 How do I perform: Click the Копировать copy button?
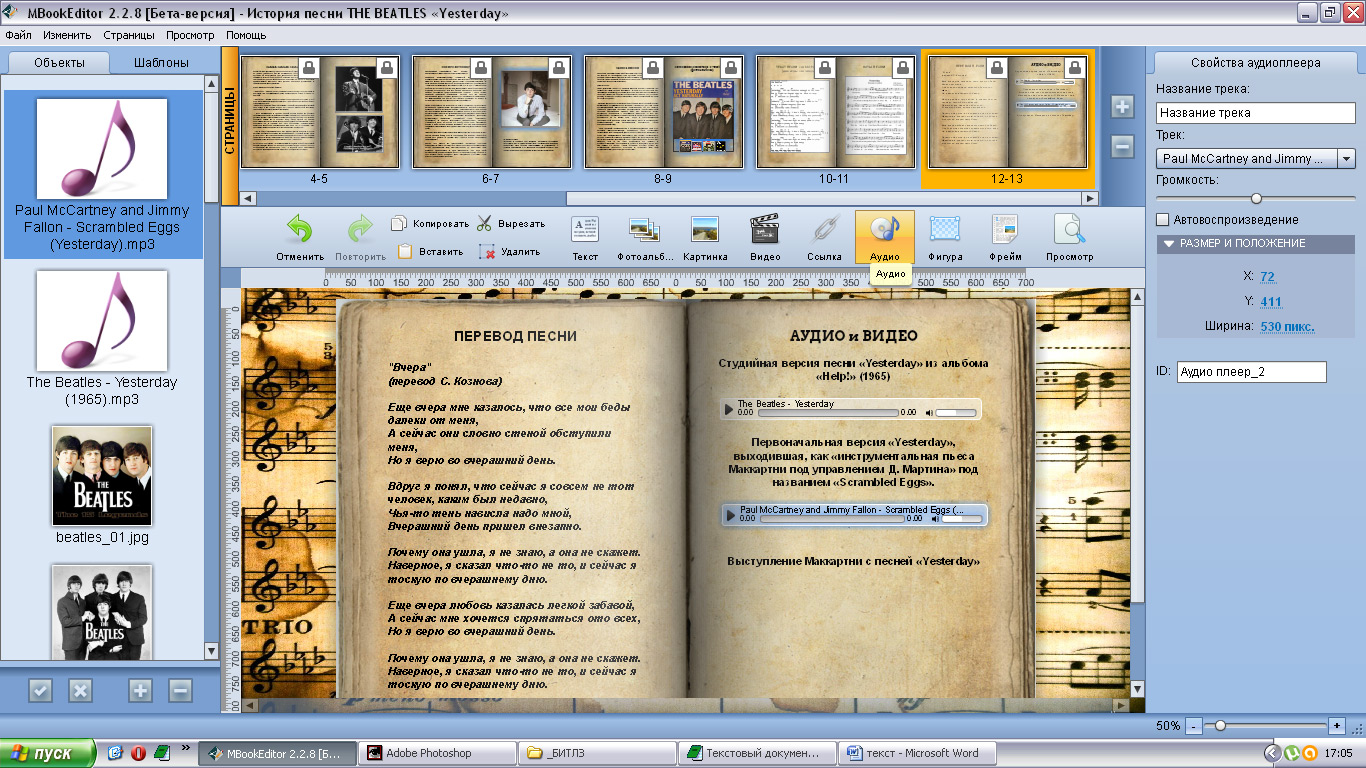coord(430,223)
